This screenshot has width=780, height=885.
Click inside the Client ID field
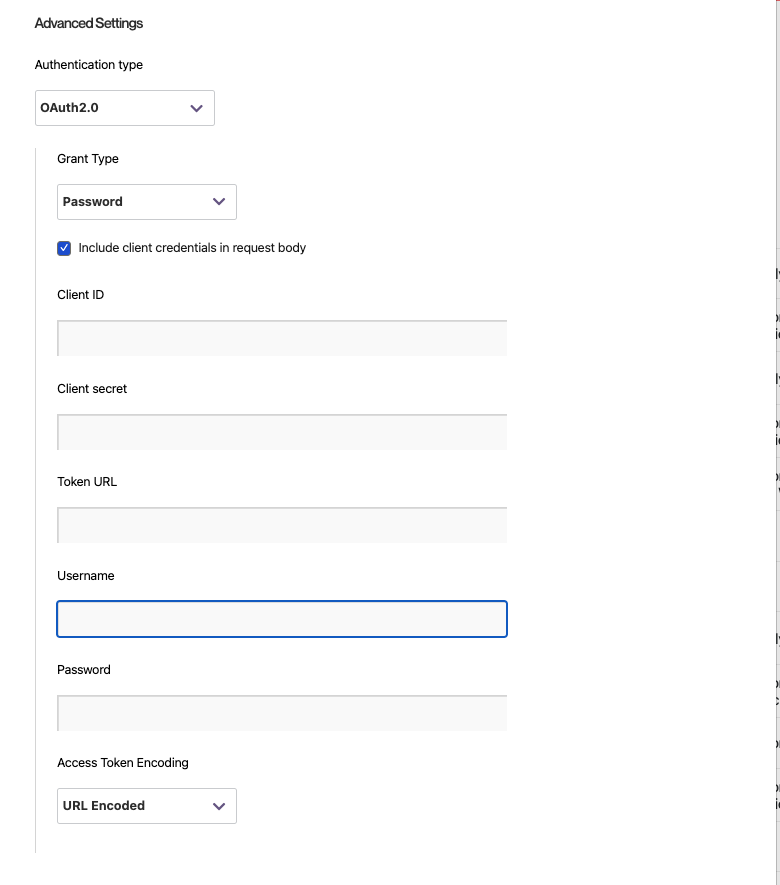(282, 338)
